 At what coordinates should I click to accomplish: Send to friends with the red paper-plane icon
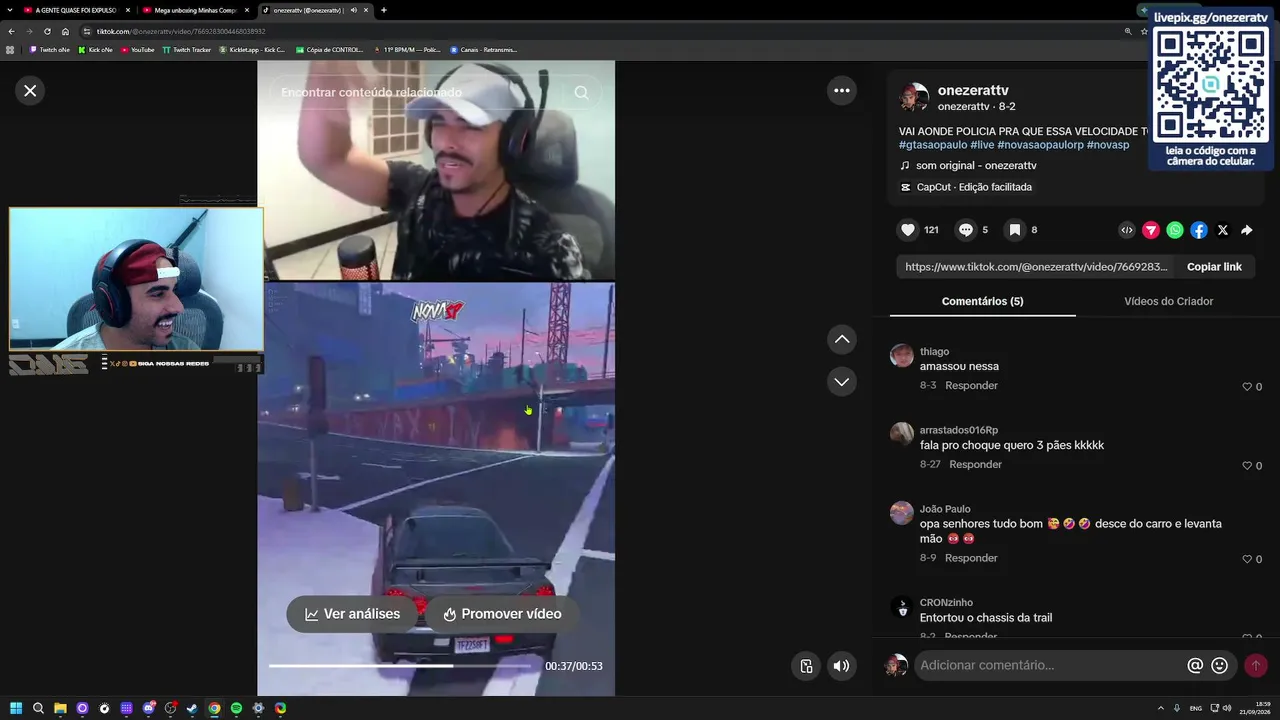1151,230
